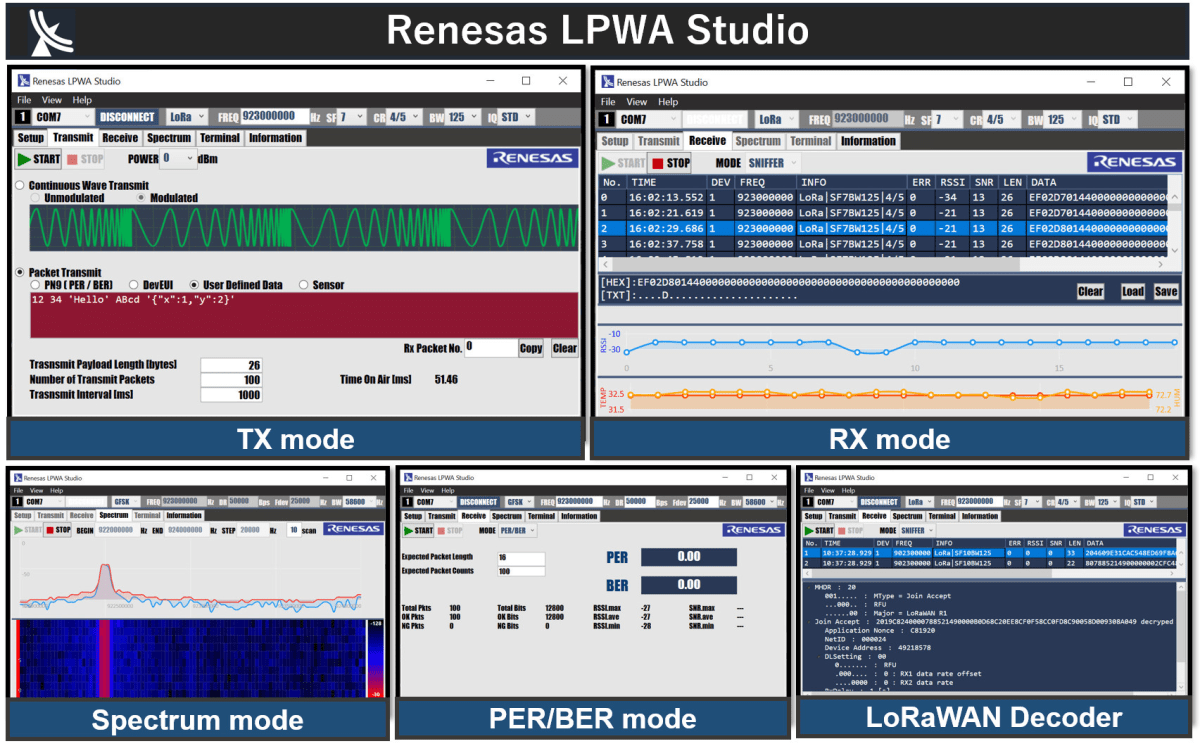Viewport: 1200px width, 746px height.
Task: Click Copy button next to Rx Packet No.
Action: 531,348
